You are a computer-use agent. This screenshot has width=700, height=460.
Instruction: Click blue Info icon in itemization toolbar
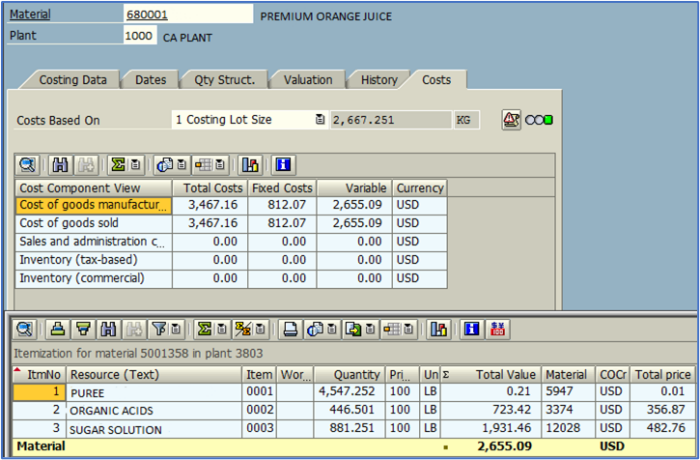coord(471,330)
